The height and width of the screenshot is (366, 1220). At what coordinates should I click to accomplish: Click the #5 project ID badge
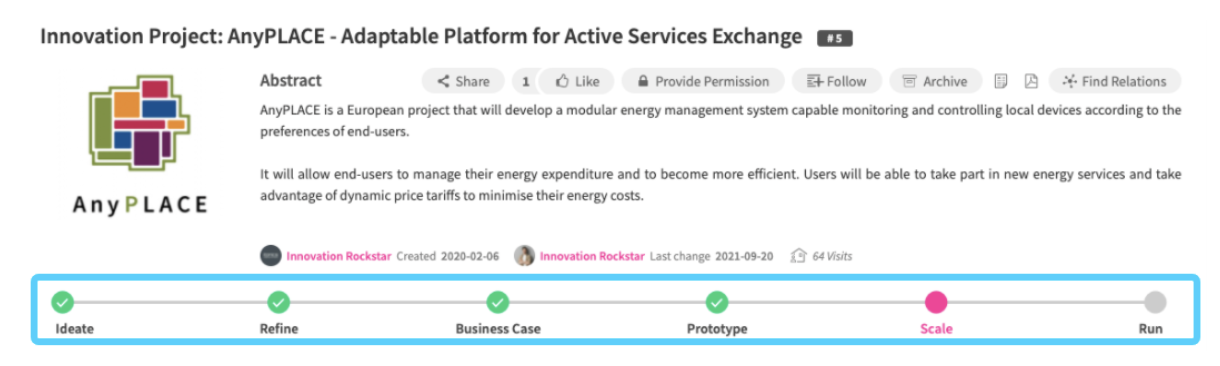[834, 38]
